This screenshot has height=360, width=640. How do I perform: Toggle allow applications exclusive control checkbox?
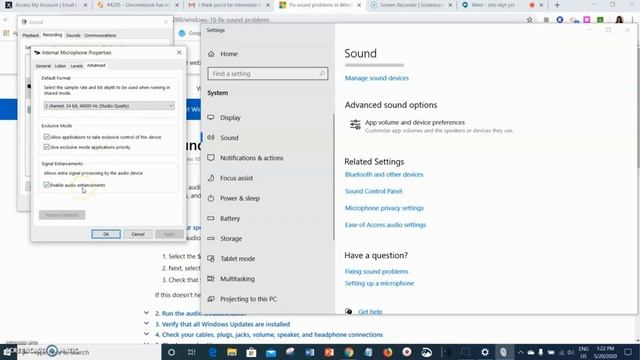click(x=47, y=137)
